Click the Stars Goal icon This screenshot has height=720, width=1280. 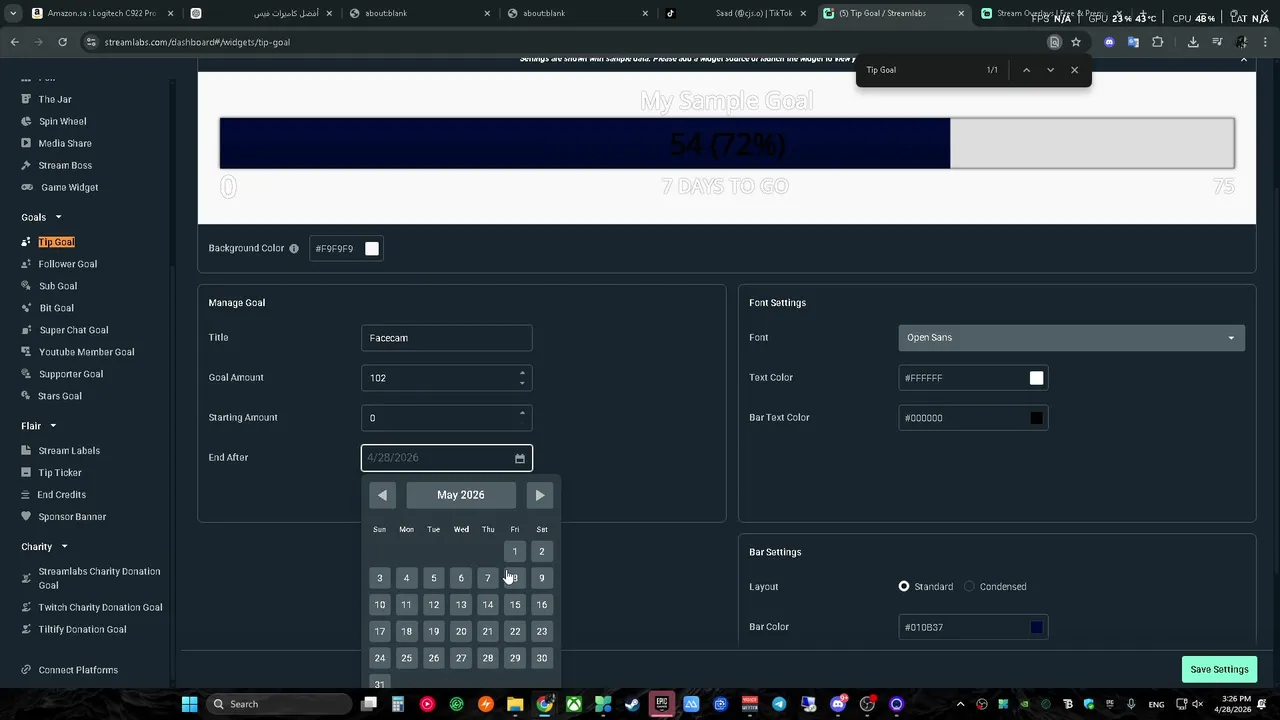pos(27,396)
